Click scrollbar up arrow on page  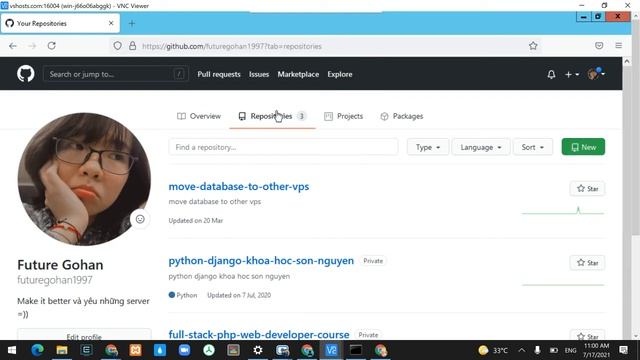pyautogui.click(x=627, y=62)
